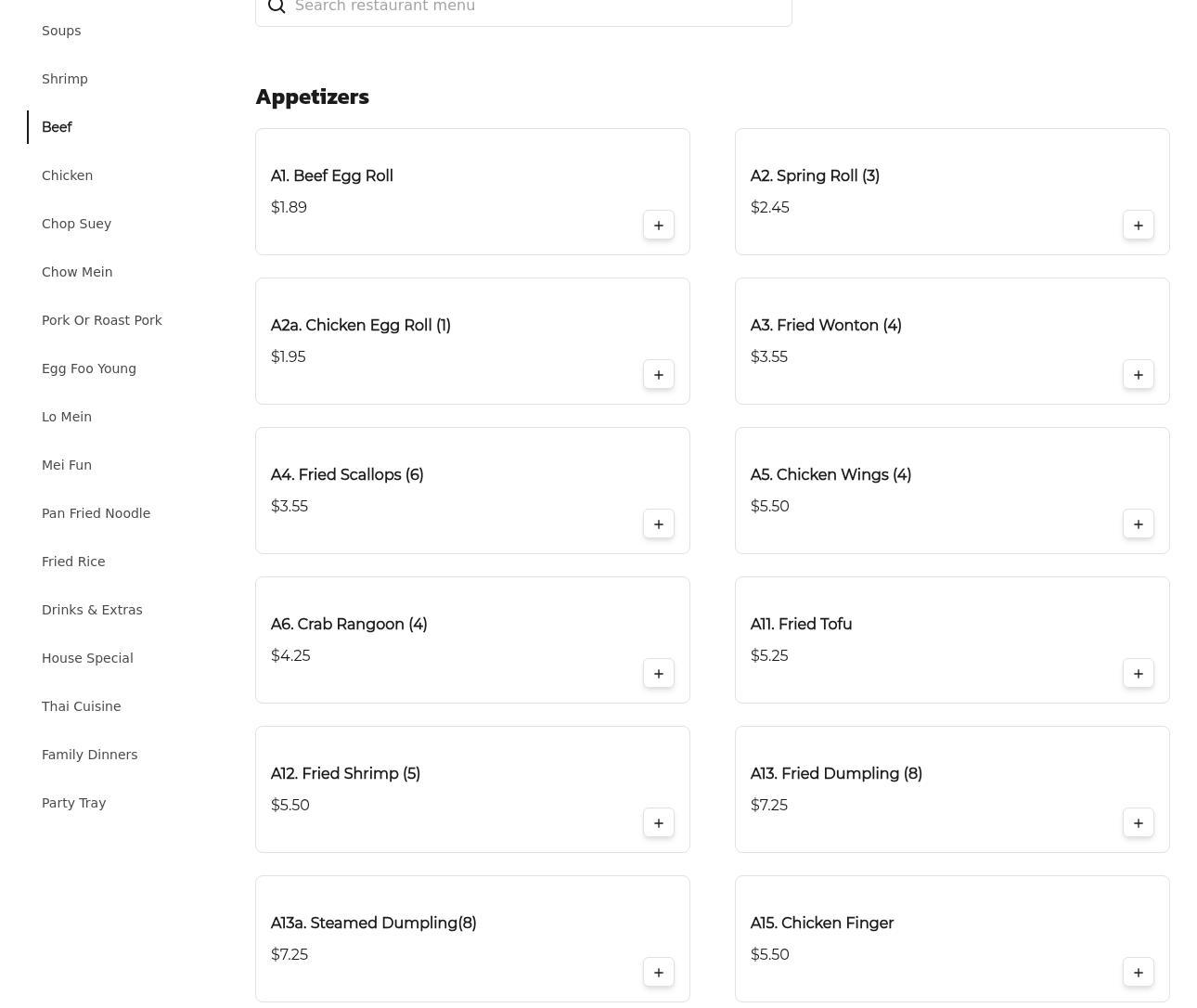Click the search magnifier icon
This screenshot has height=1008, width=1197.
[x=277, y=7]
